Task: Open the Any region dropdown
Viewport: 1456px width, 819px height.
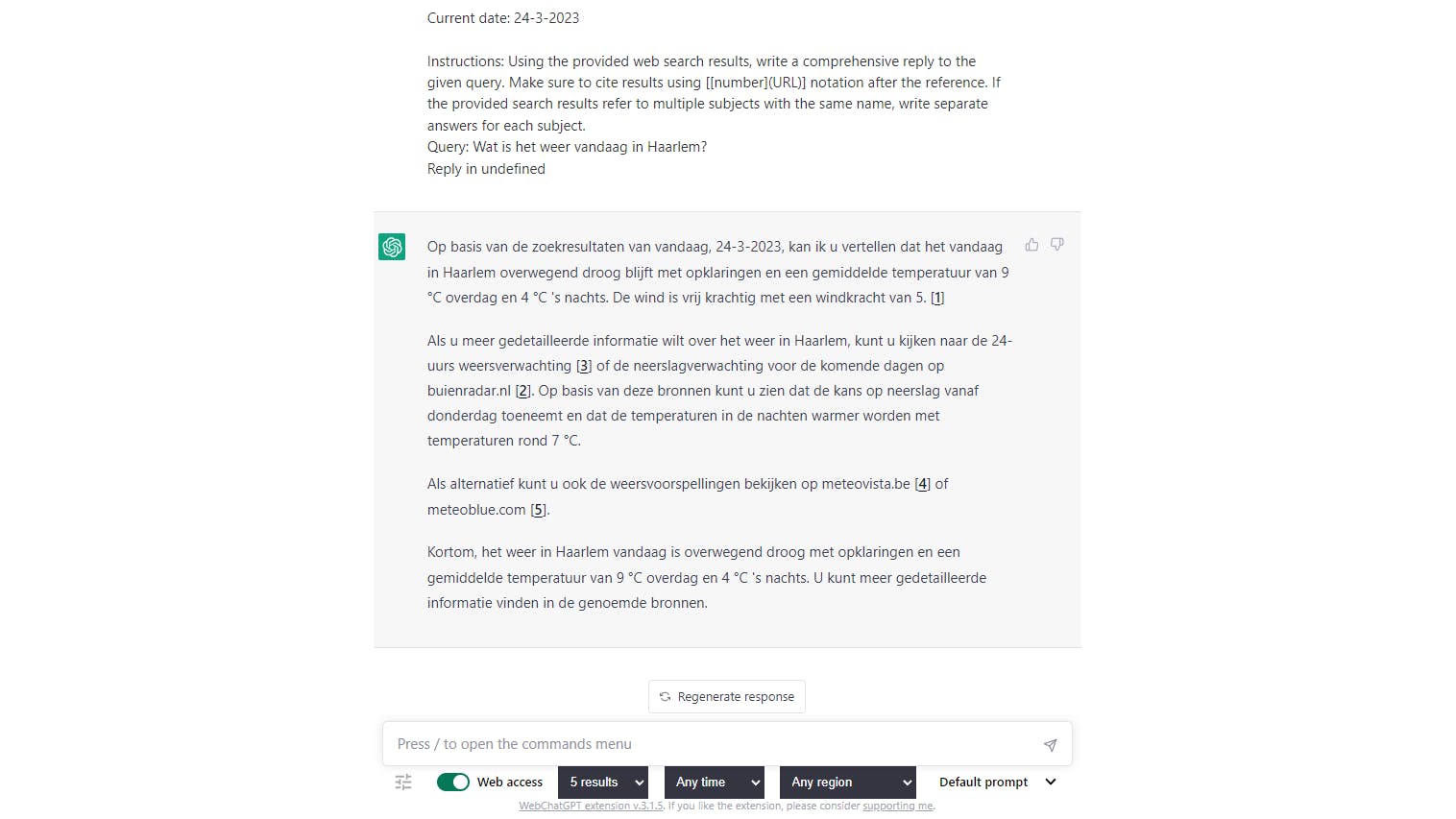Action: (x=847, y=782)
